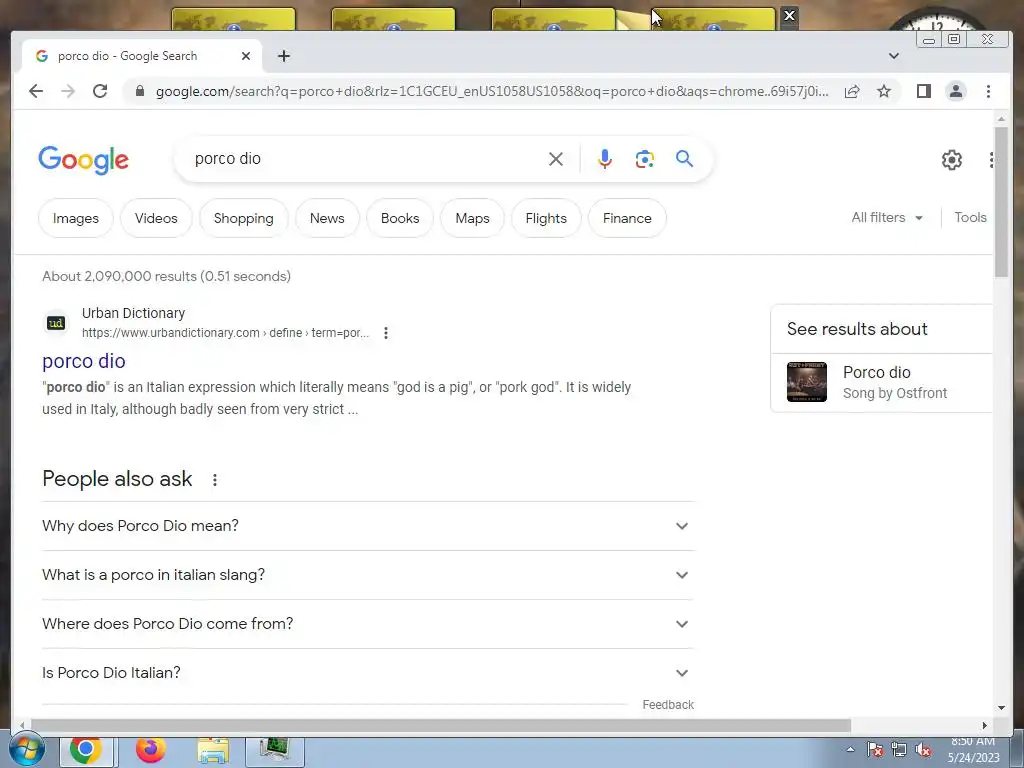Click the forward navigation arrow
The width and height of the screenshot is (1024, 768).
[x=68, y=91]
